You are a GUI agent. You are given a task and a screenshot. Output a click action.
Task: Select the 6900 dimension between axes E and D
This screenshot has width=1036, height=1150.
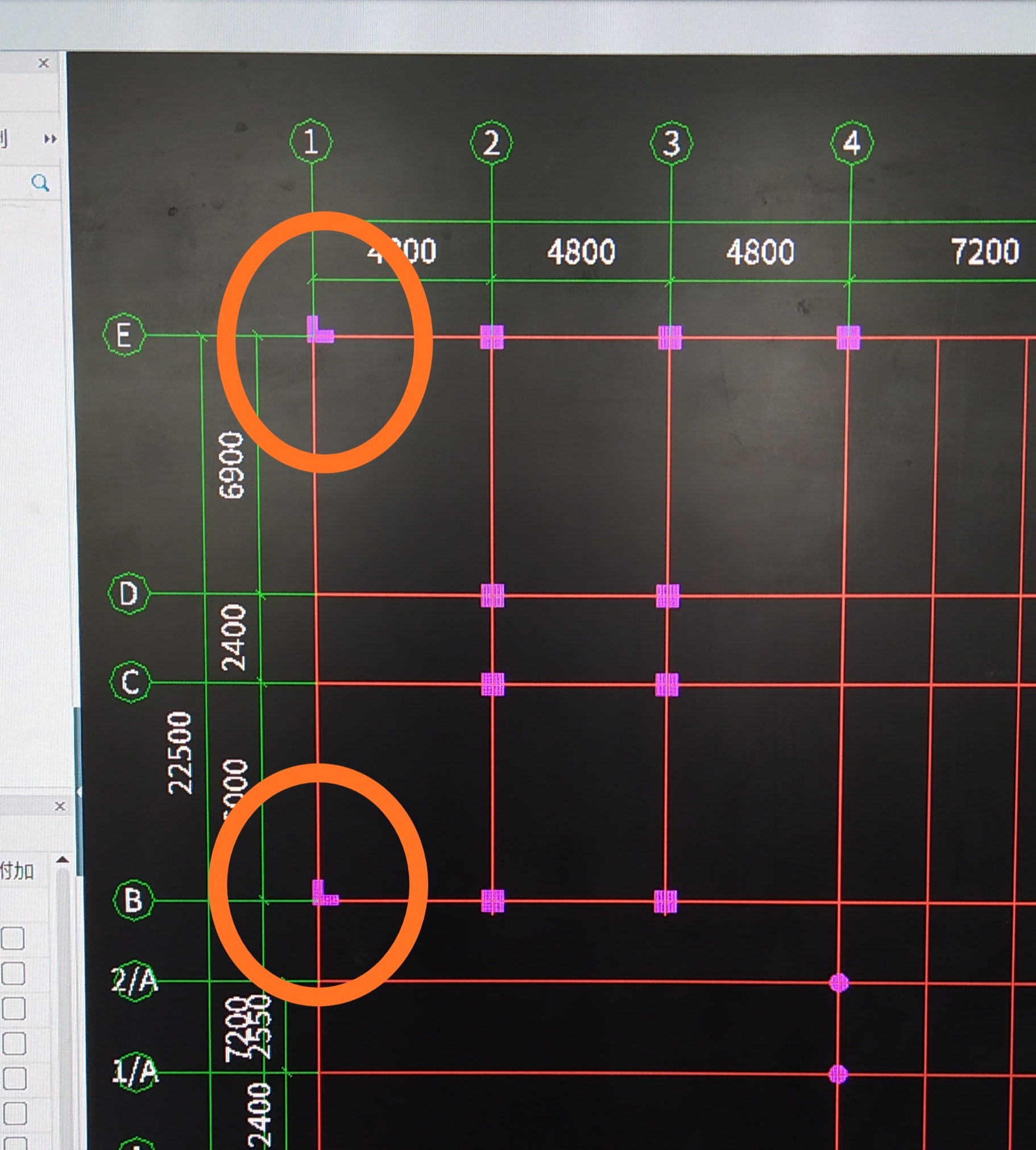point(231,465)
